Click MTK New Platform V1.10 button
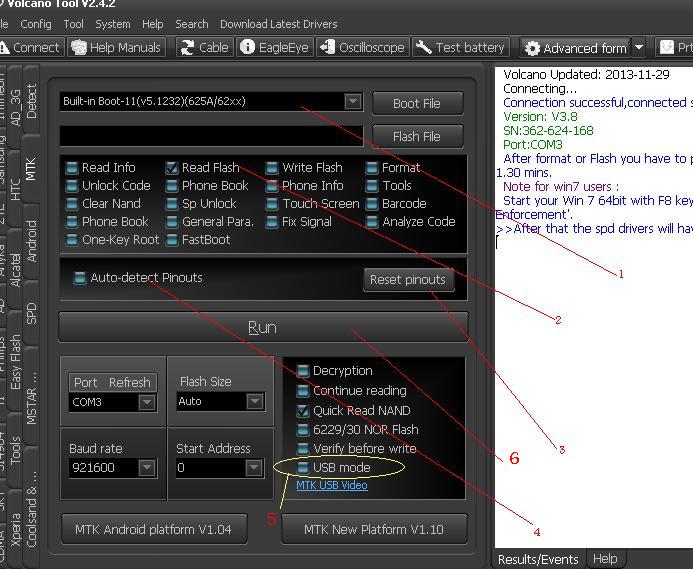 coord(374,529)
